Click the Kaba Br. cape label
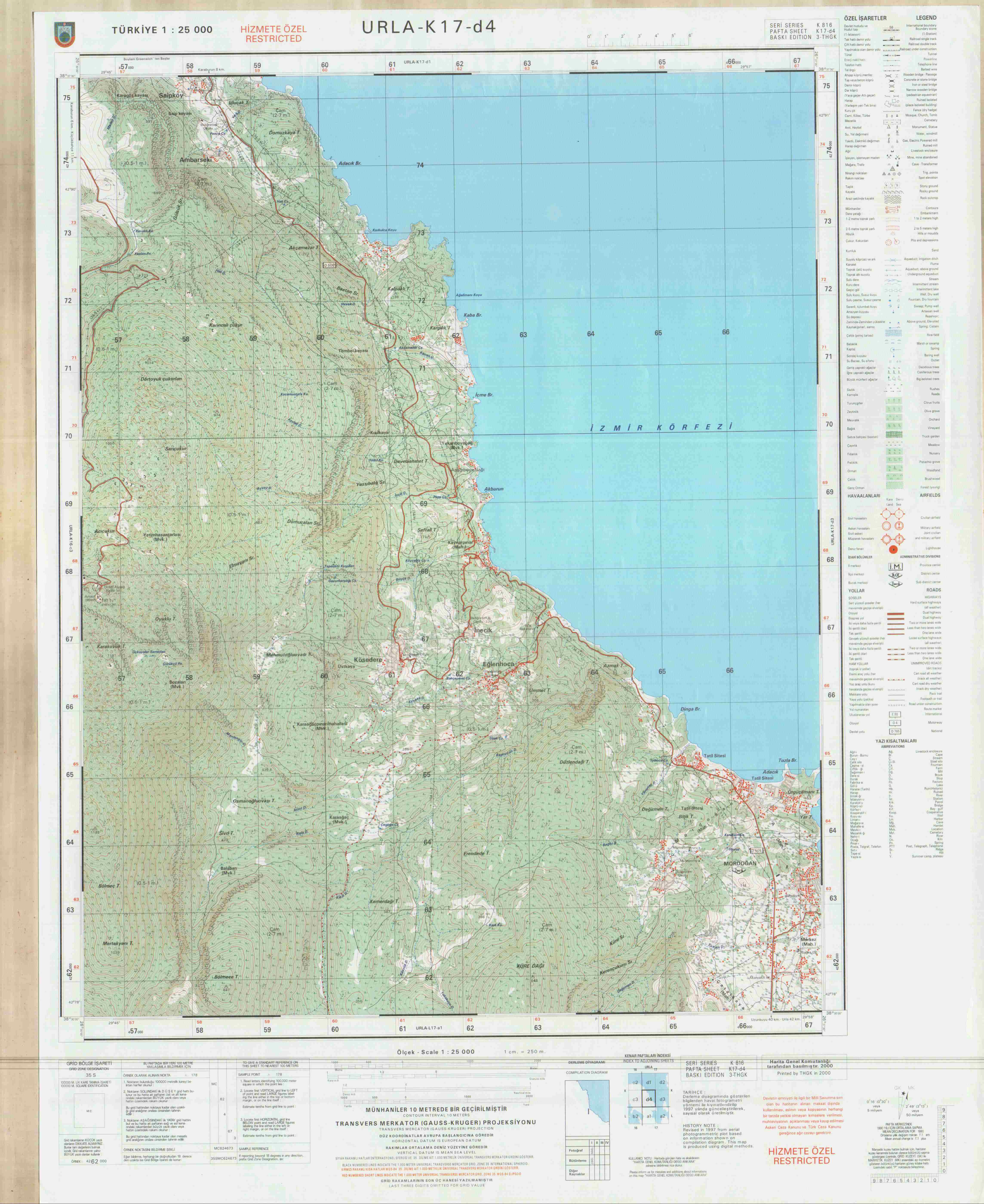The image size is (984, 1204). [472, 315]
